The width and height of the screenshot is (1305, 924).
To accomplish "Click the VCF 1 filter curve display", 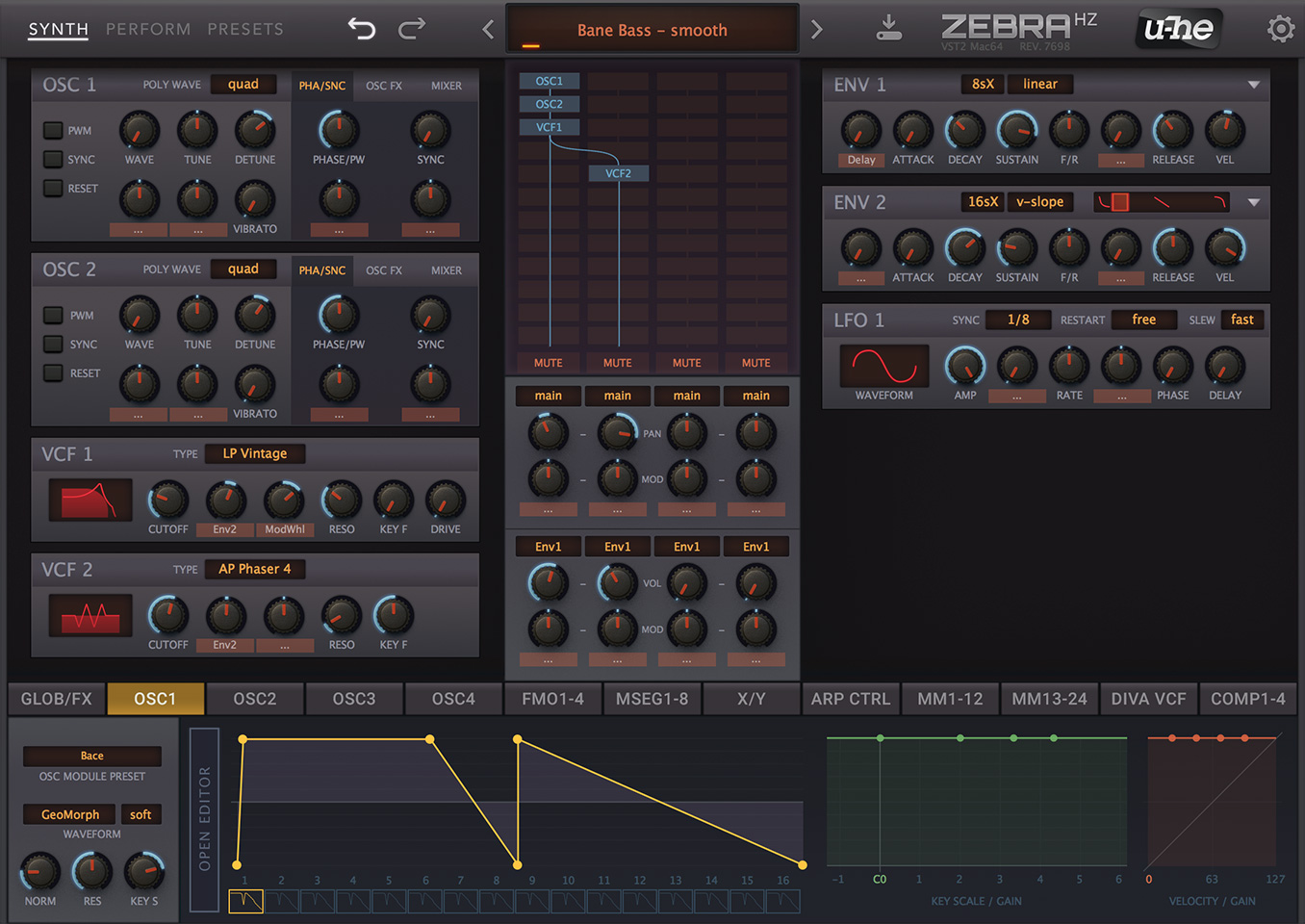I will click(x=90, y=500).
